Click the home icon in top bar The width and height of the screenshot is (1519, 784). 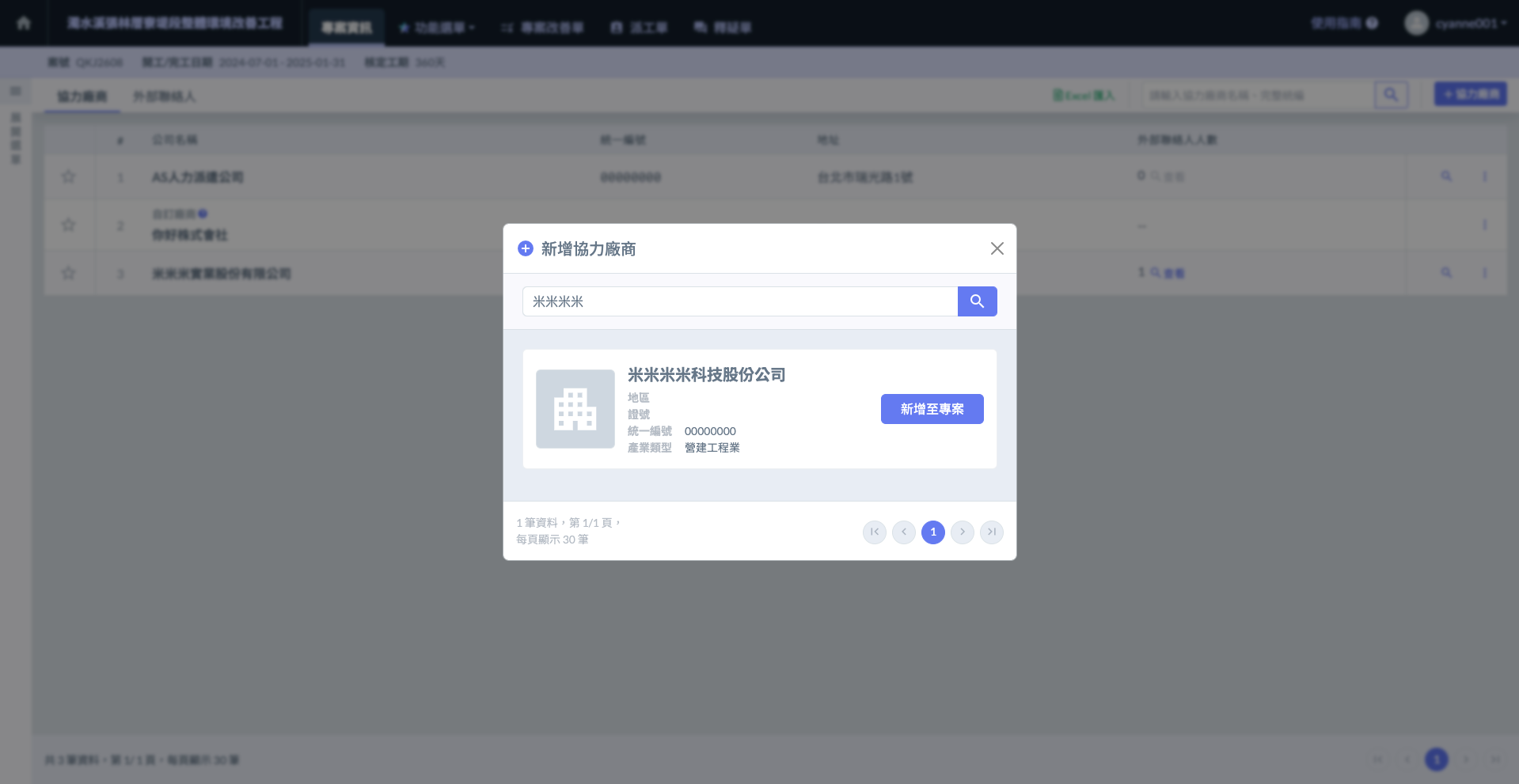point(24,23)
